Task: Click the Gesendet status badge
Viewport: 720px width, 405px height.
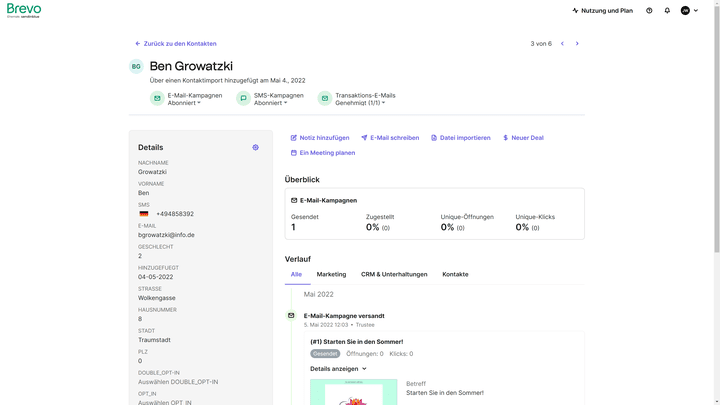Action: click(325, 354)
